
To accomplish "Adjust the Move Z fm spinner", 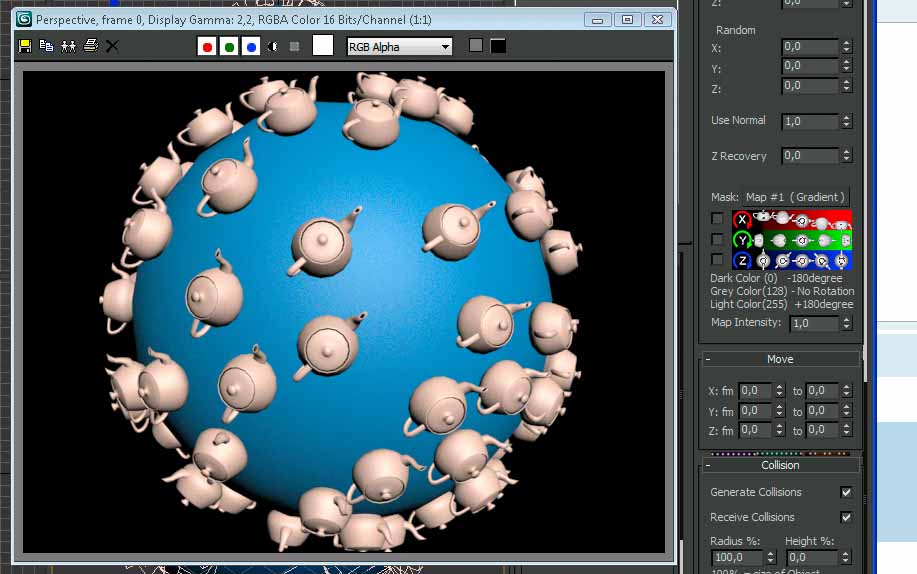I will (x=780, y=431).
